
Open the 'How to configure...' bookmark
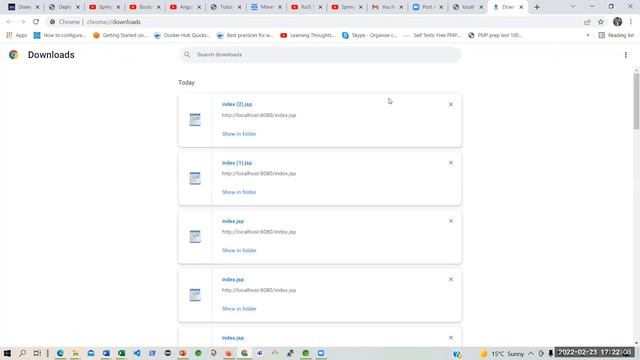[x=60, y=36]
